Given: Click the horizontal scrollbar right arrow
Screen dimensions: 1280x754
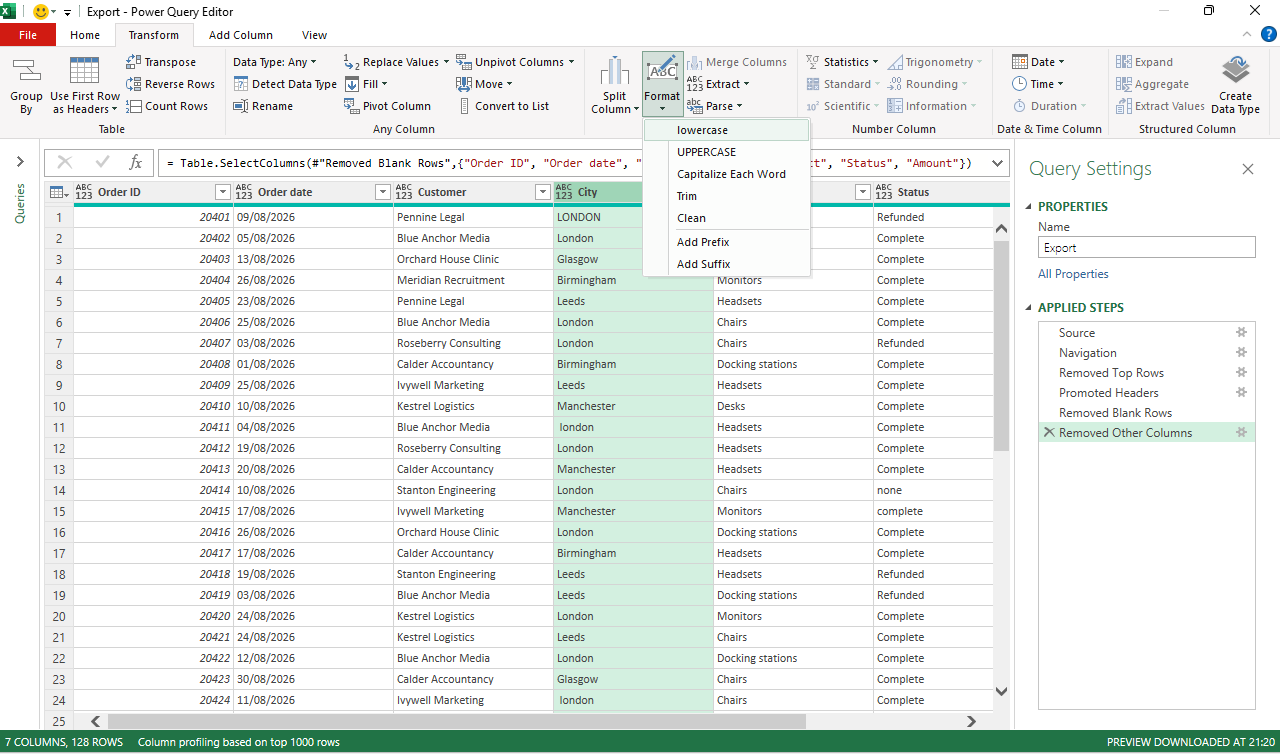Looking at the screenshot, I should [970, 721].
